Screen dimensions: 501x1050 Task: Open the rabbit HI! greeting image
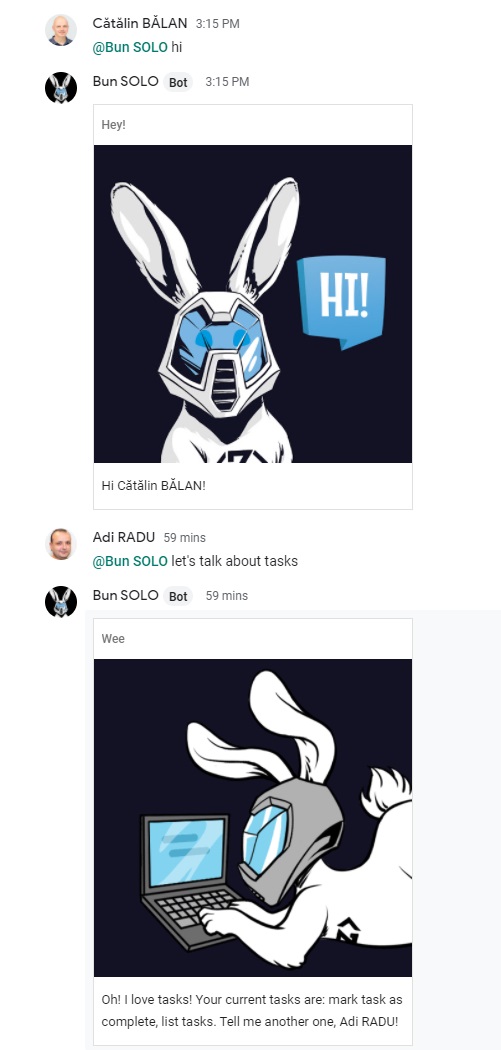[253, 303]
